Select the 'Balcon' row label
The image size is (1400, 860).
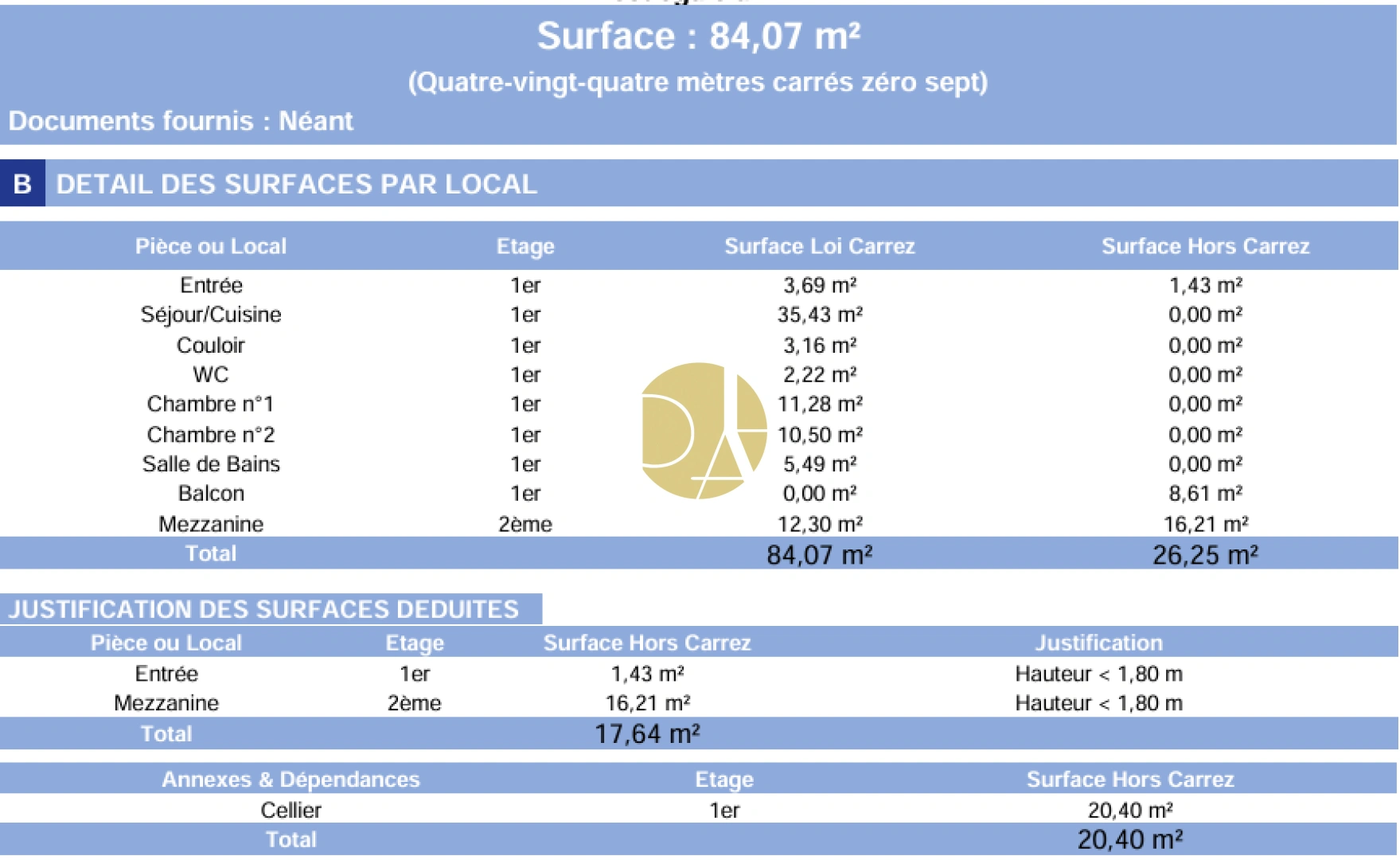(x=211, y=493)
